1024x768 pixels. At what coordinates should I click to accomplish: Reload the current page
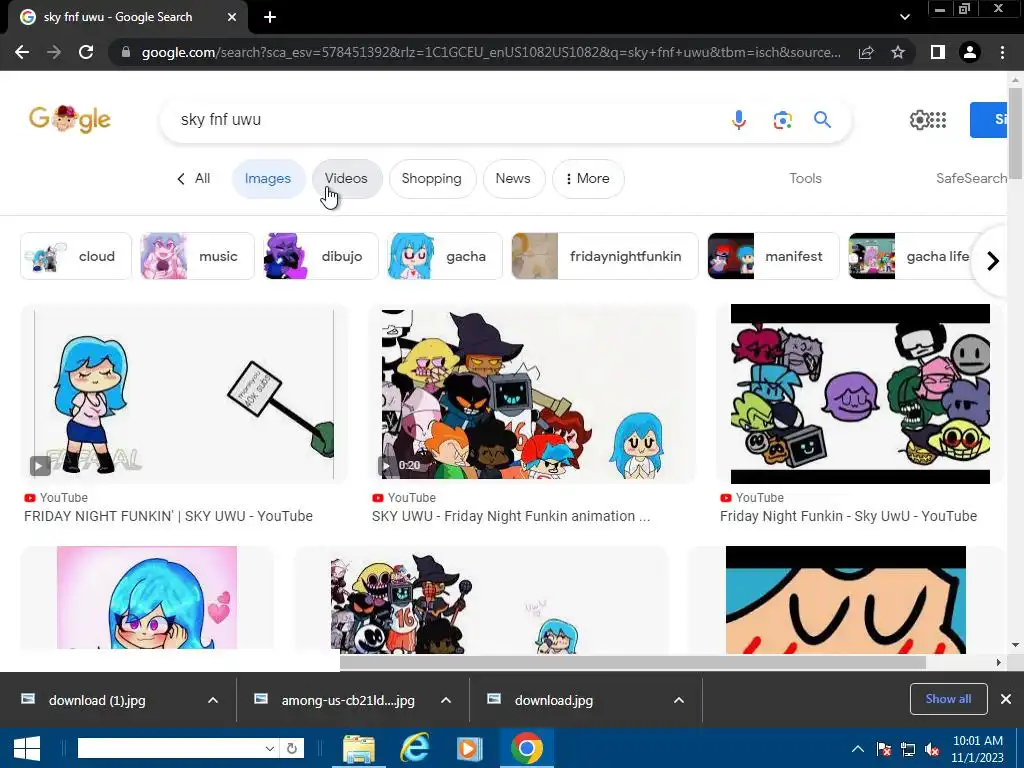[x=86, y=52]
